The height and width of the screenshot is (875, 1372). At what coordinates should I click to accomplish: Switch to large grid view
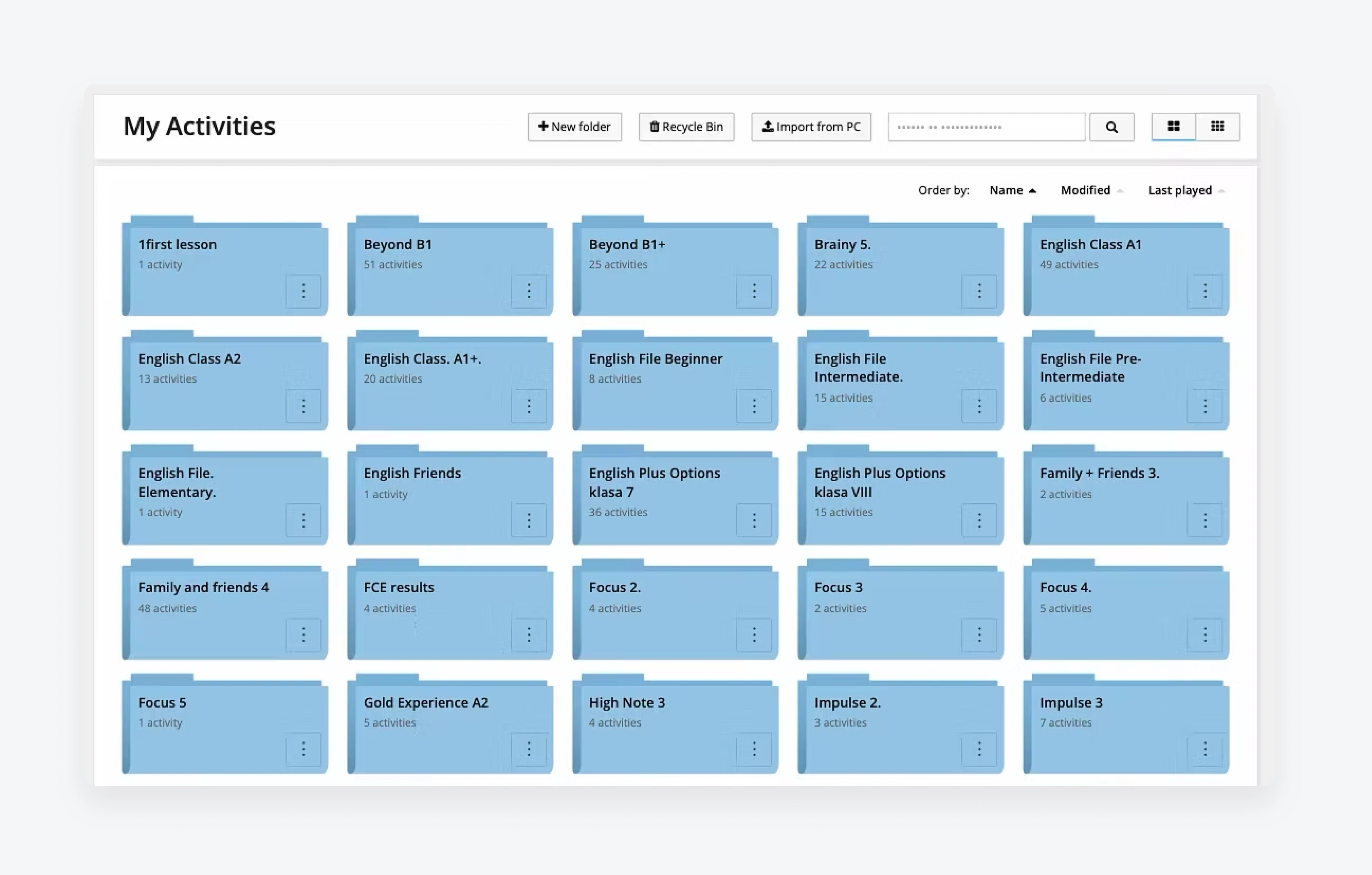coord(1173,127)
